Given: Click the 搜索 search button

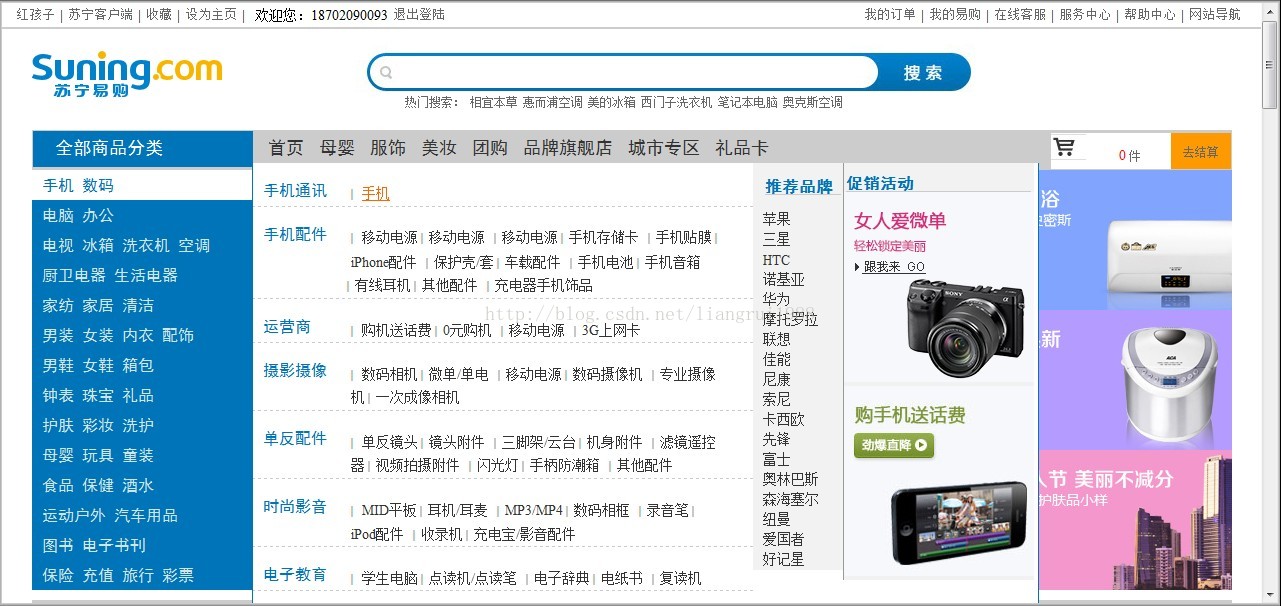Looking at the screenshot, I should coord(923,73).
